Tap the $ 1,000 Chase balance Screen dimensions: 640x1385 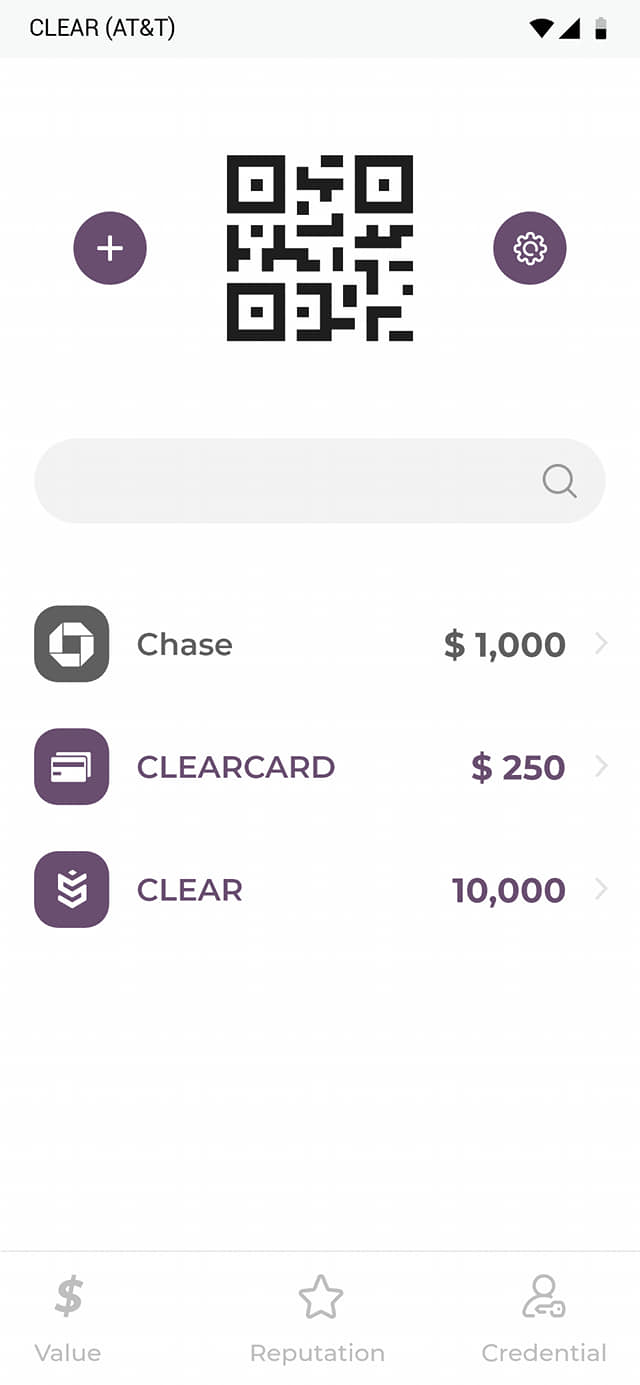tap(505, 645)
